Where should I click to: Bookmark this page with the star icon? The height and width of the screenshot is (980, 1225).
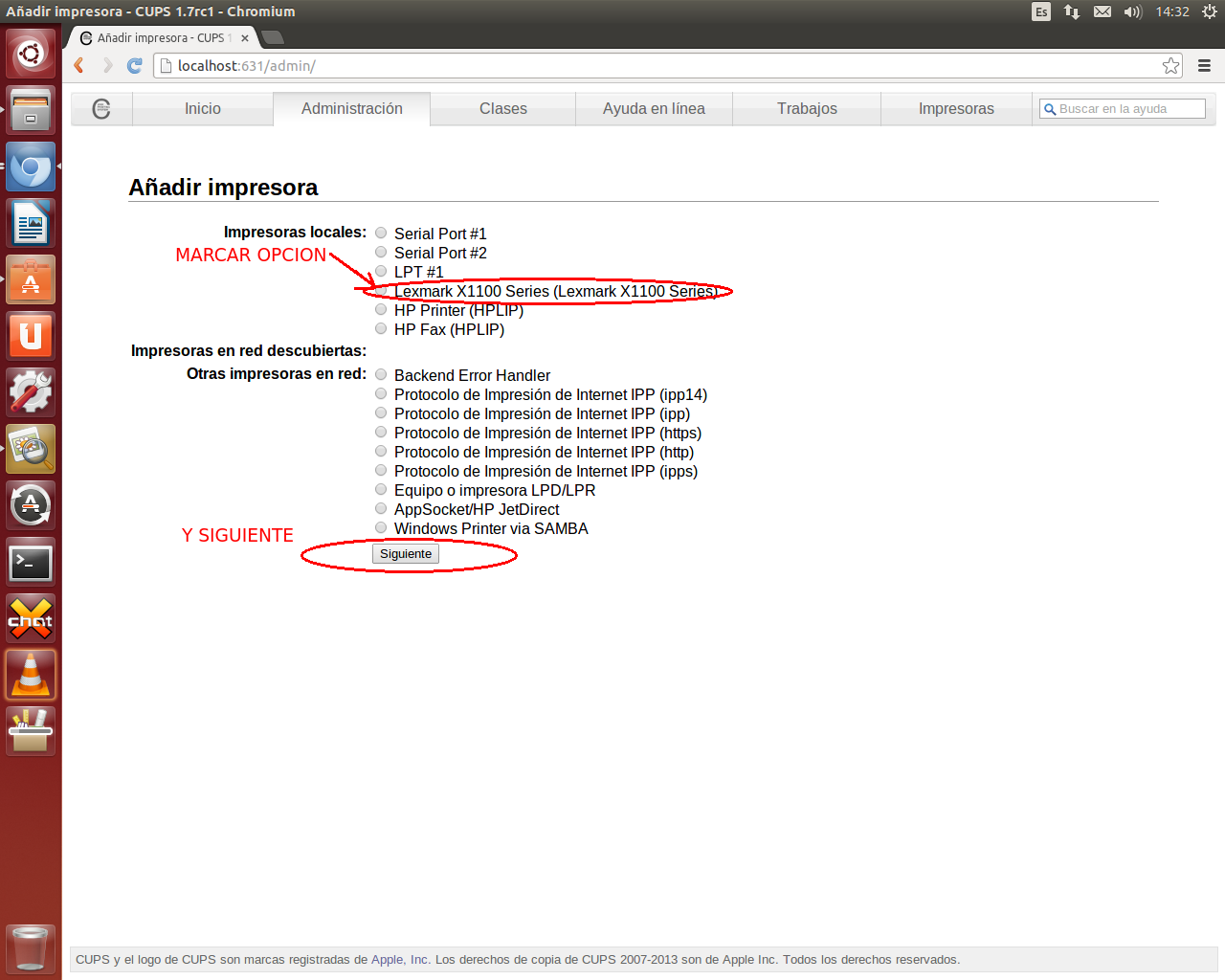tap(1170, 65)
